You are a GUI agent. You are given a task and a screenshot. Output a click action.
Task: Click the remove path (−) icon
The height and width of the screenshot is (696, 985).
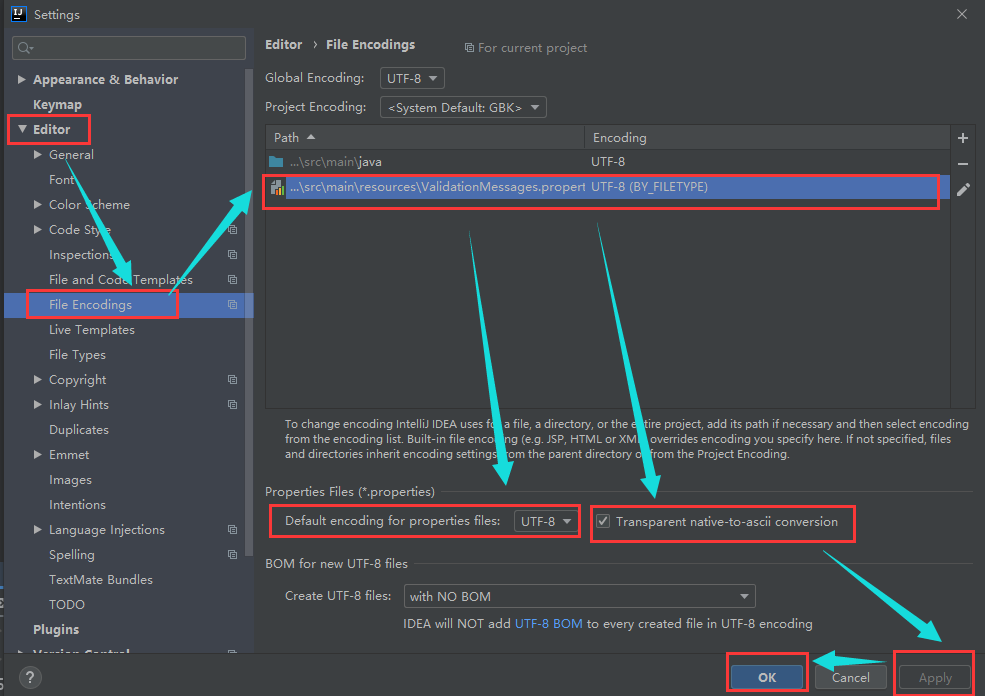click(x=962, y=163)
